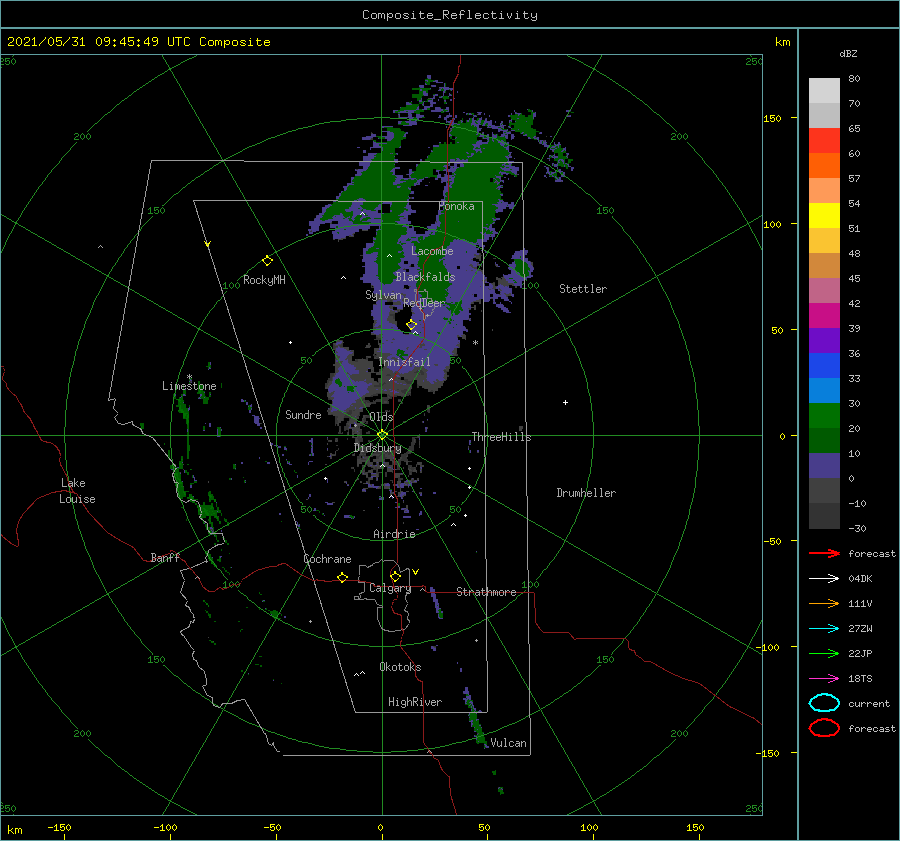Screen dimensions: 900x841
Task: Click the RockyMH label
Action: 264,280
